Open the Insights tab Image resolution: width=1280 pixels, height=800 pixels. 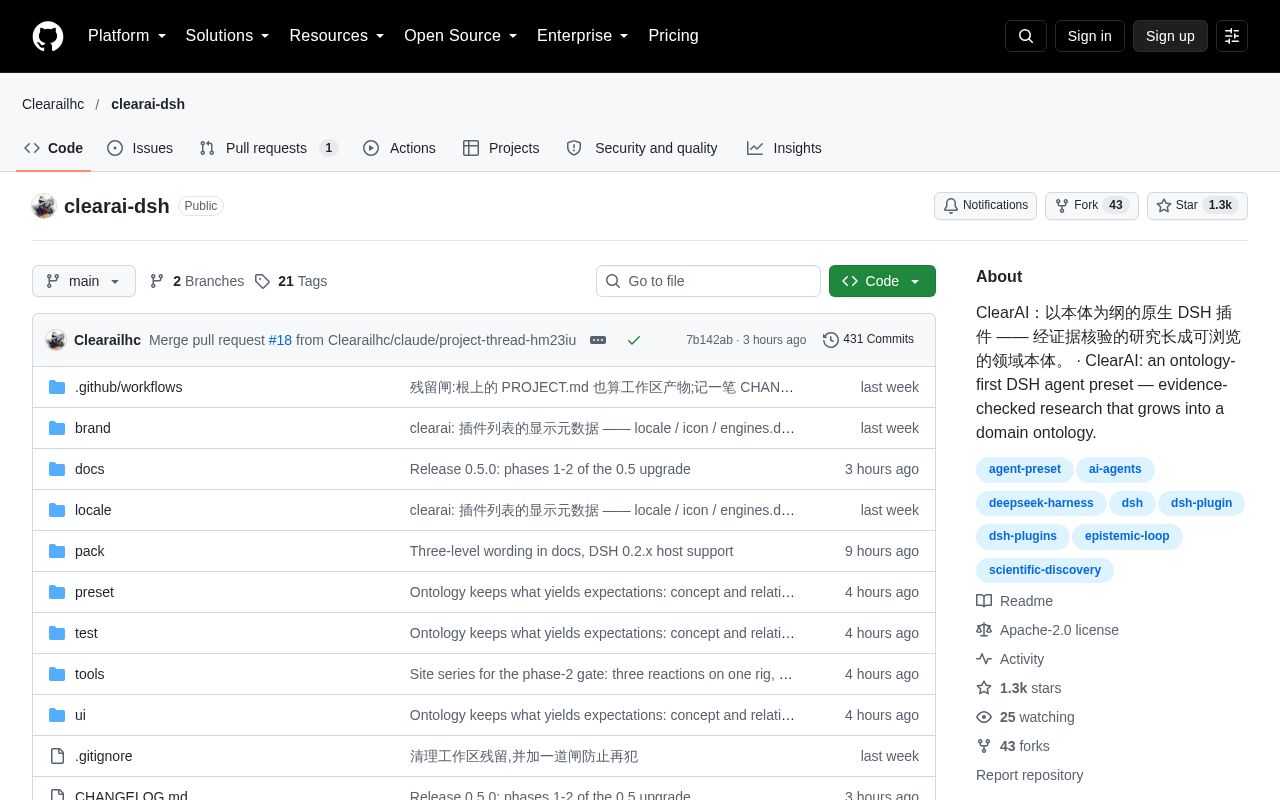tap(784, 148)
